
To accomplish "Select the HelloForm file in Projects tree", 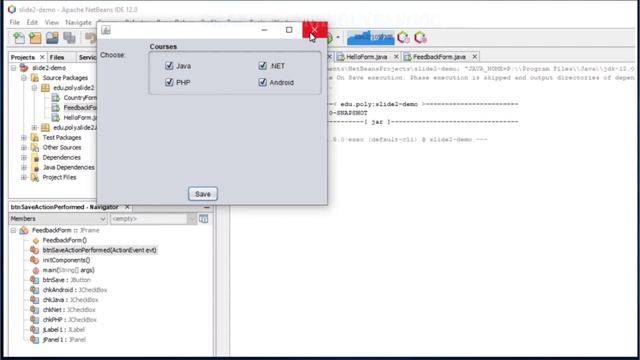I will pyautogui.click(x=80, y=118).
